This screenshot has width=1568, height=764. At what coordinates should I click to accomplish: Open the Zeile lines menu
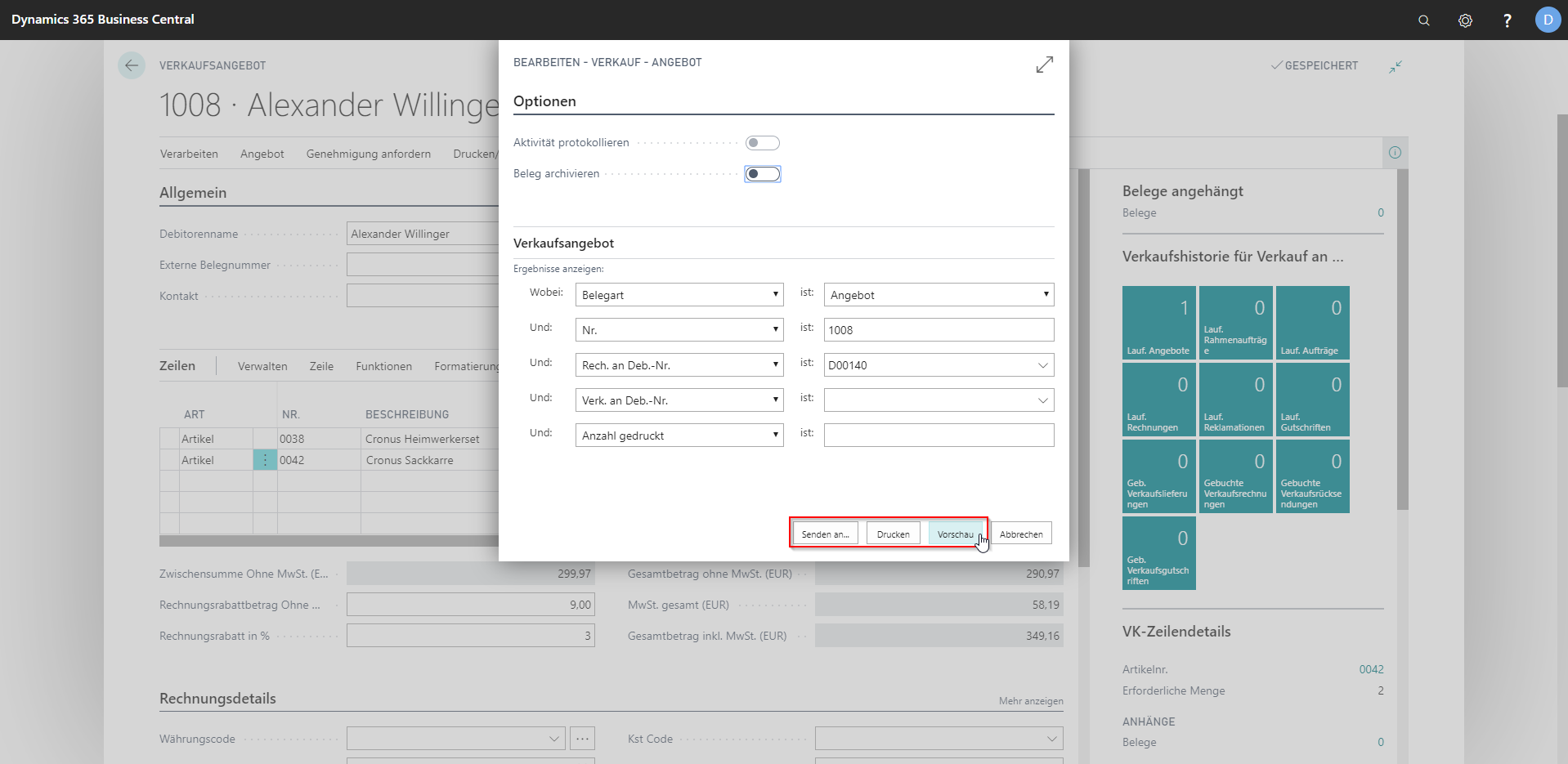[321, 366]
